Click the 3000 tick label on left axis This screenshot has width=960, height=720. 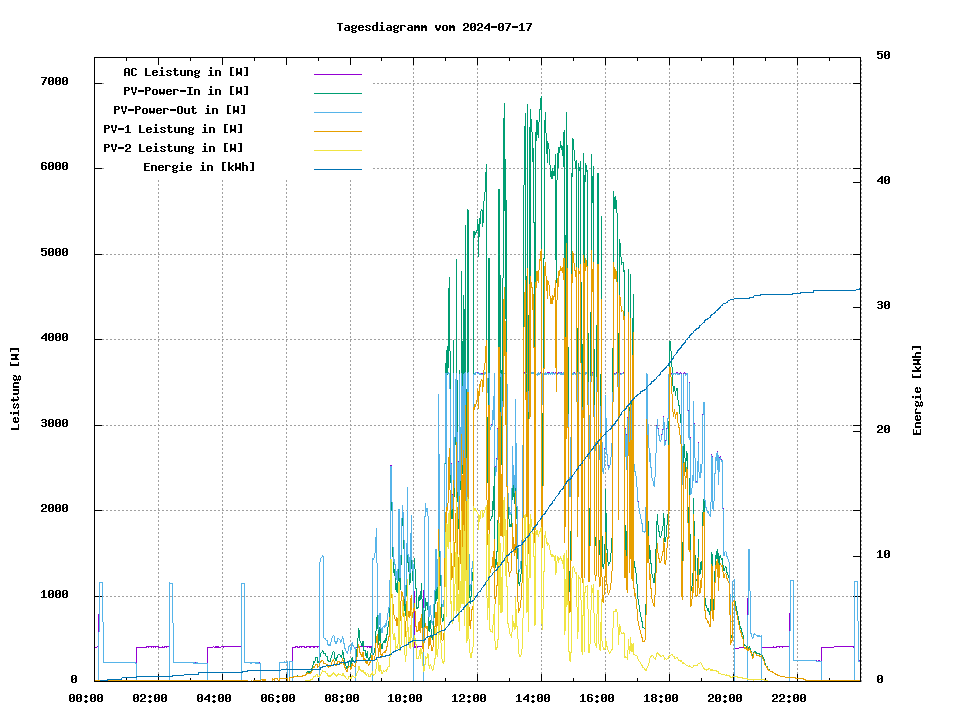[x=54, y=425]
